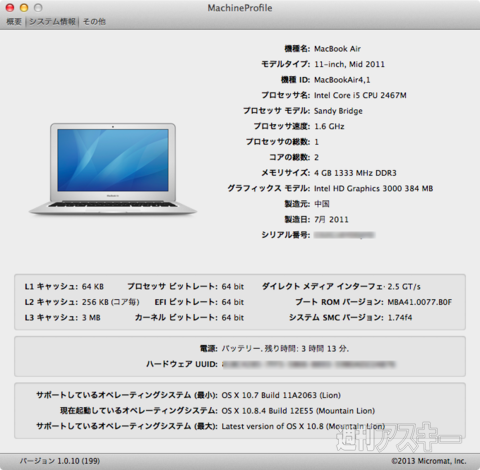This screenshot has height=470, width=480.
Task: Click the 1.6 GHz processor speed
Action: [329, 126]
